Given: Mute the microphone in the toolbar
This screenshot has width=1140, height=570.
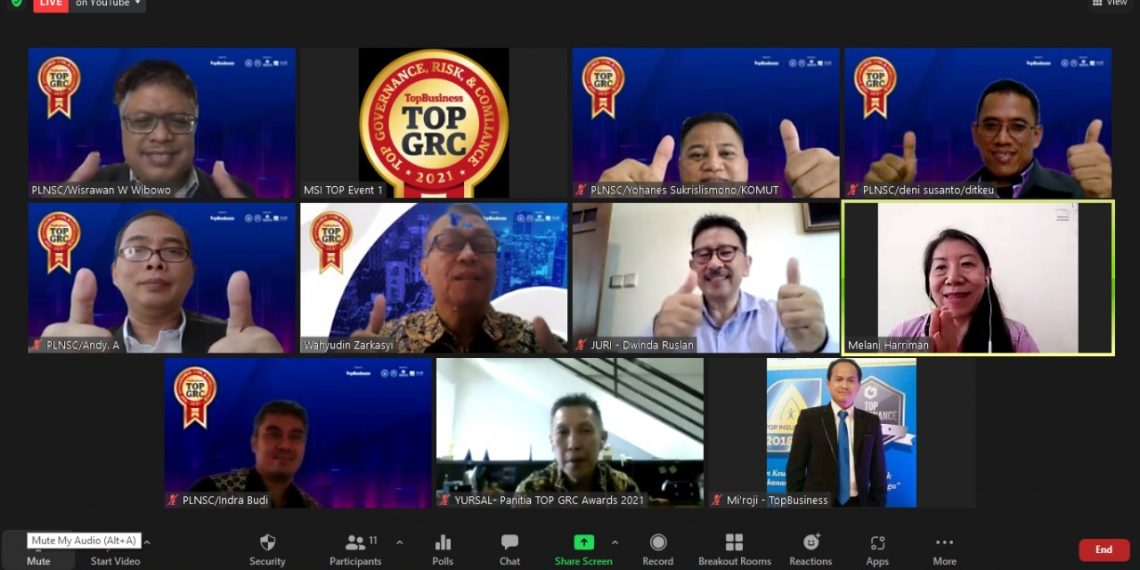Looking at the screenshot, I should [39, 552].
